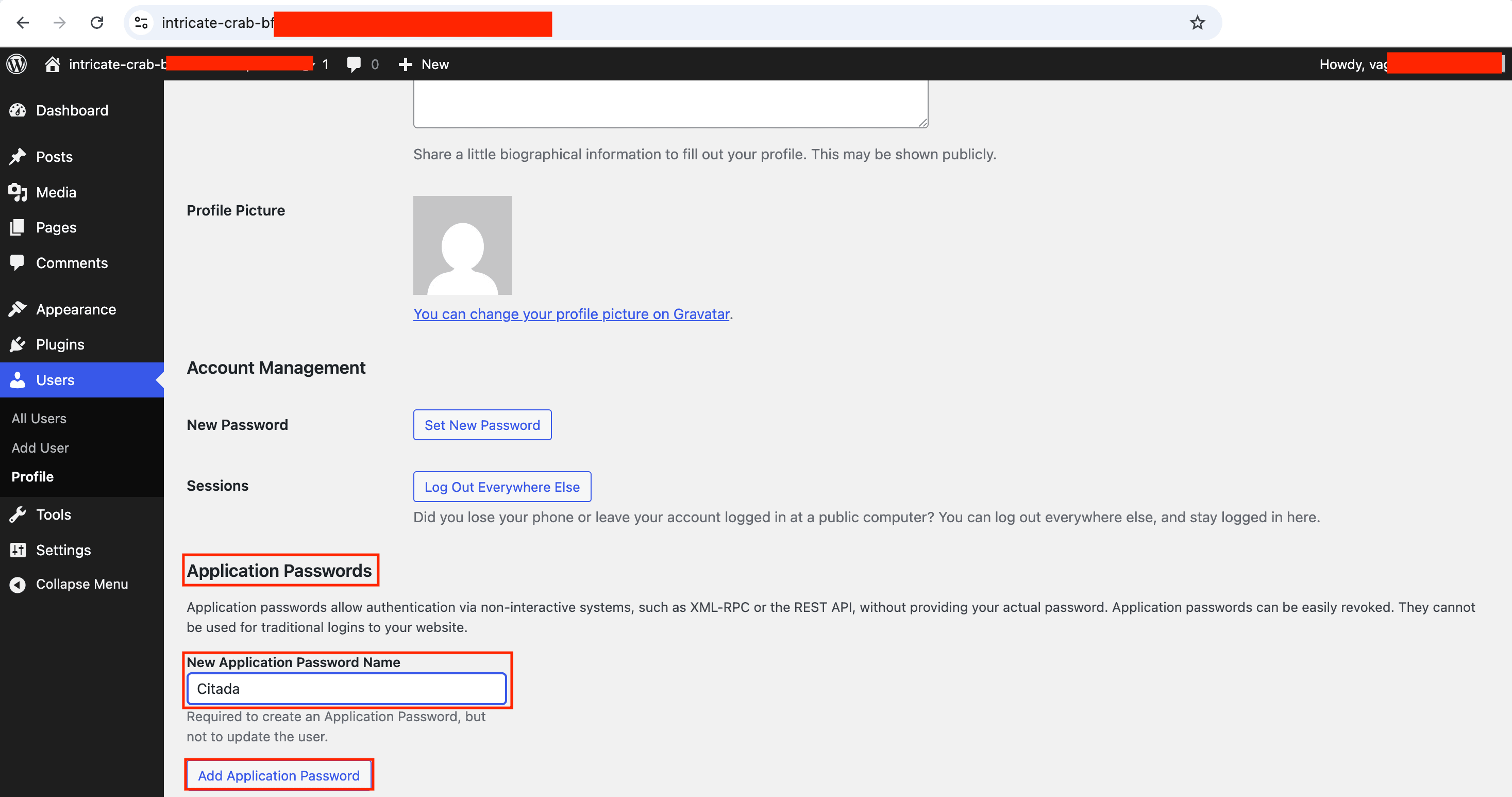Screen dimensions: 1512x797
Task: Select Users menu item
Action: 81,380
